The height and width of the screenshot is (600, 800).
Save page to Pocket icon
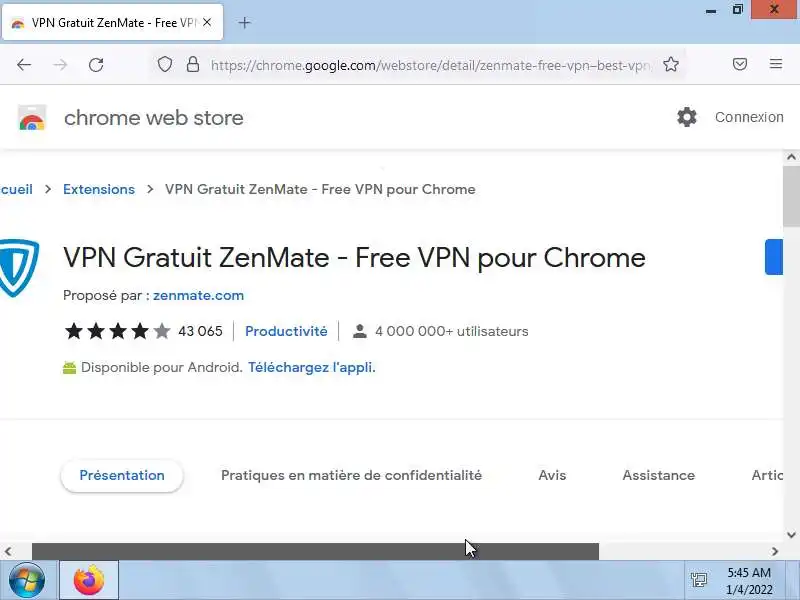click(740, 64)
